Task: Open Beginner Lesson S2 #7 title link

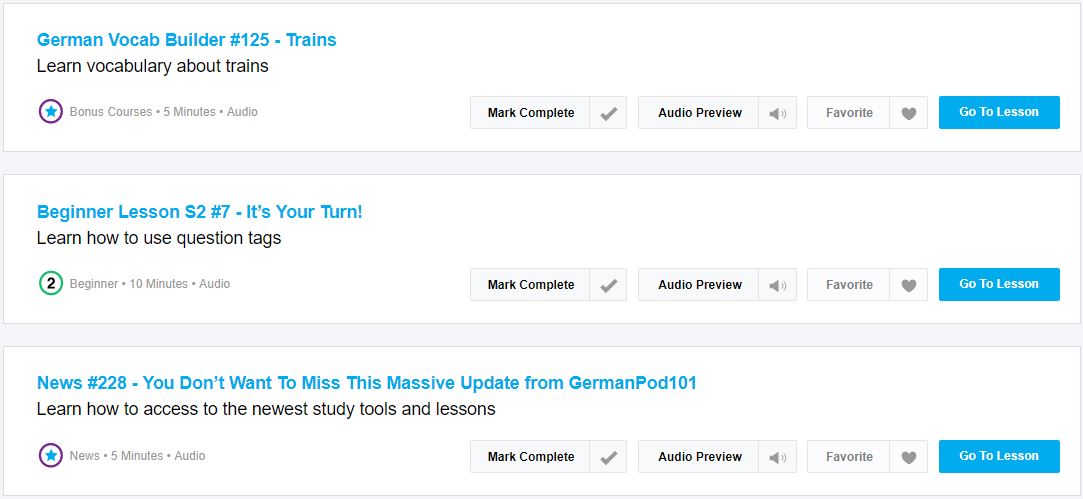Action: coord(200,212)
